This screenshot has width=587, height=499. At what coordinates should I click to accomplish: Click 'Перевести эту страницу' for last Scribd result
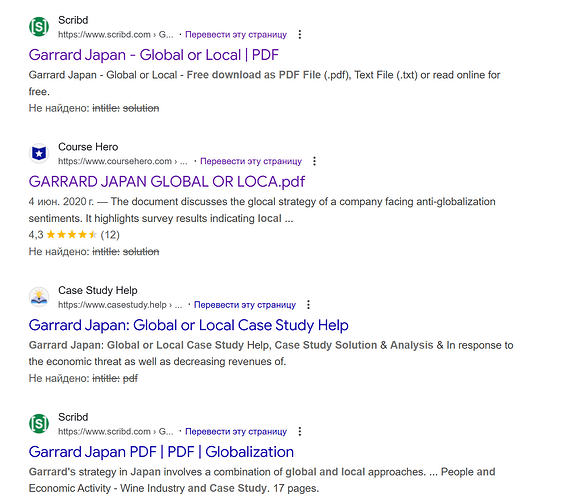coord(236,431)
